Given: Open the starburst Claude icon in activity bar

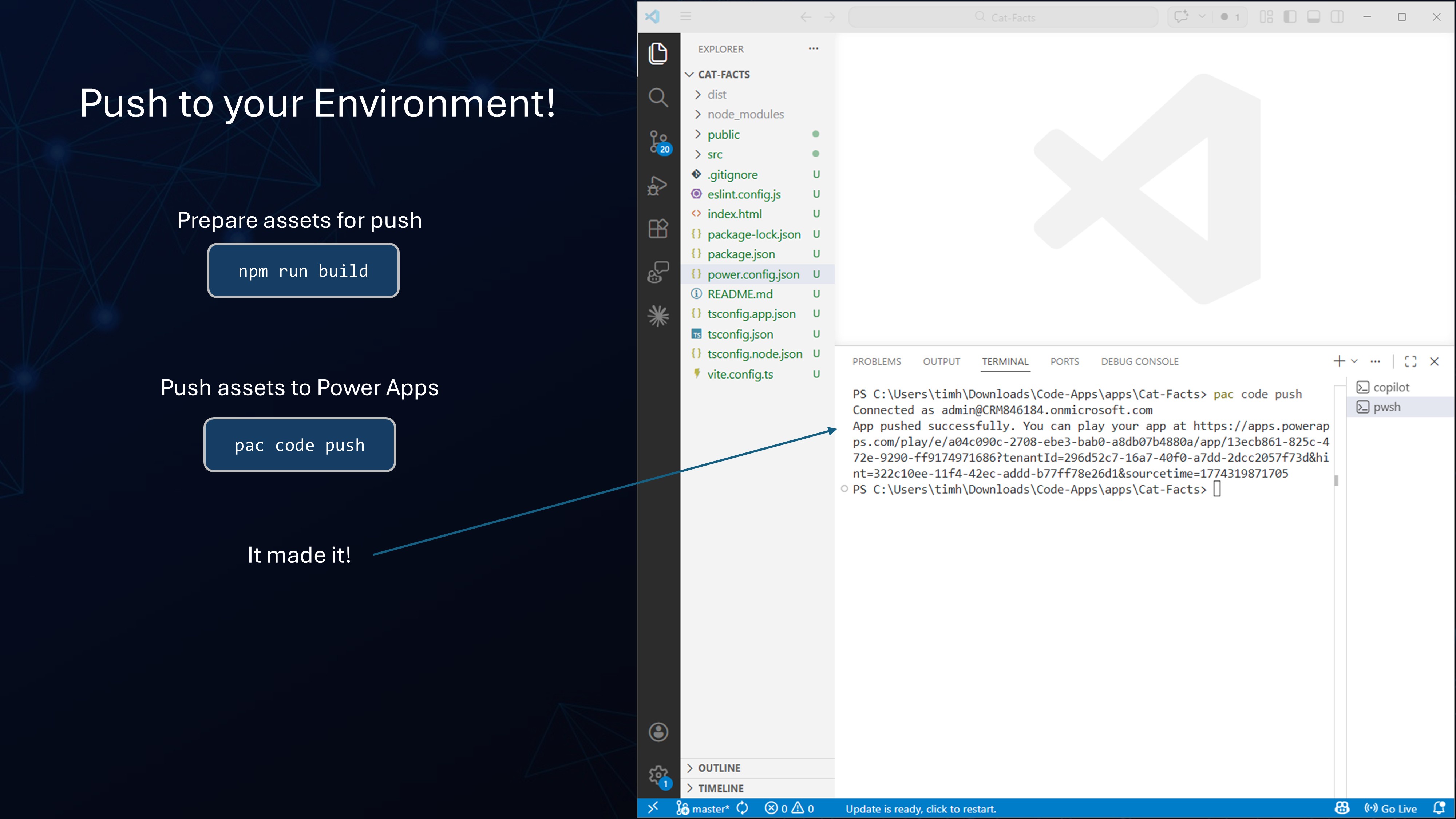Looking at the screenshot, I should tap(658, 316).
